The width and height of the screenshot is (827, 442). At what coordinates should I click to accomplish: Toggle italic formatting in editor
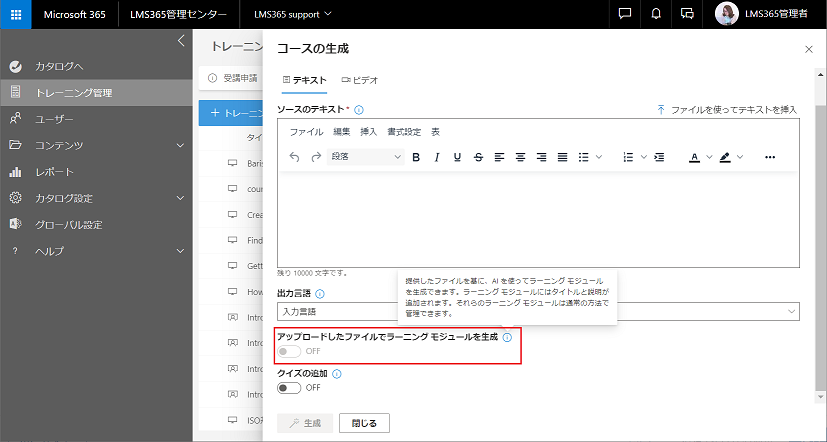pos(437,157)
